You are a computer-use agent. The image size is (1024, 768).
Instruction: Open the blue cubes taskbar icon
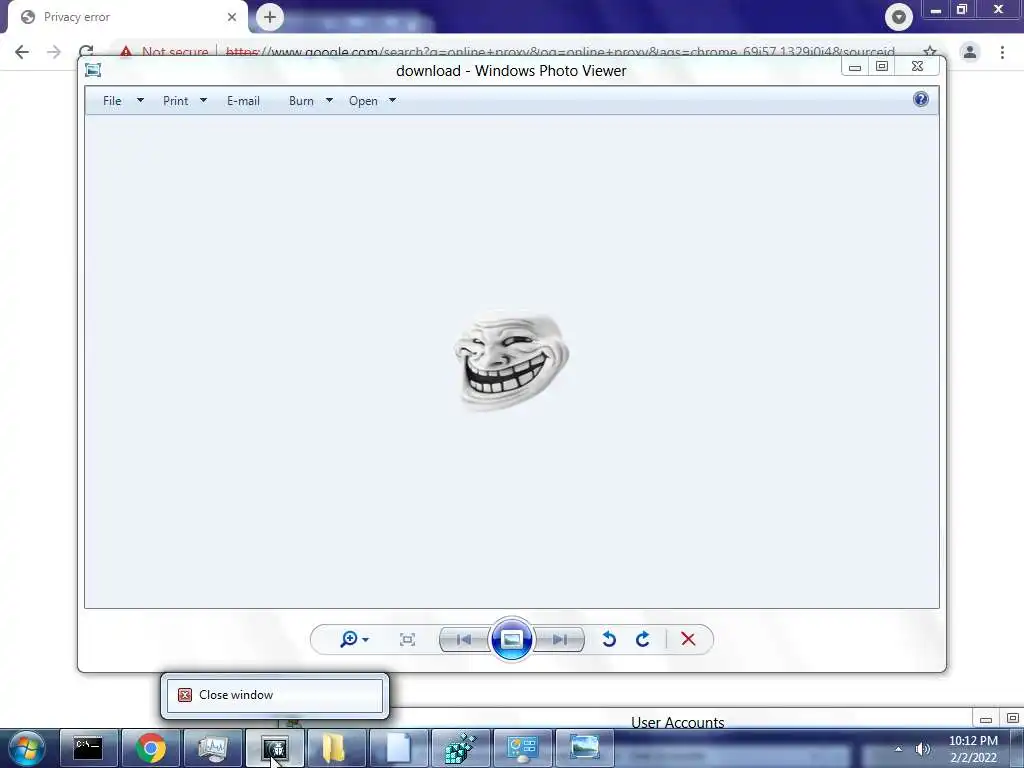(460, 748)
